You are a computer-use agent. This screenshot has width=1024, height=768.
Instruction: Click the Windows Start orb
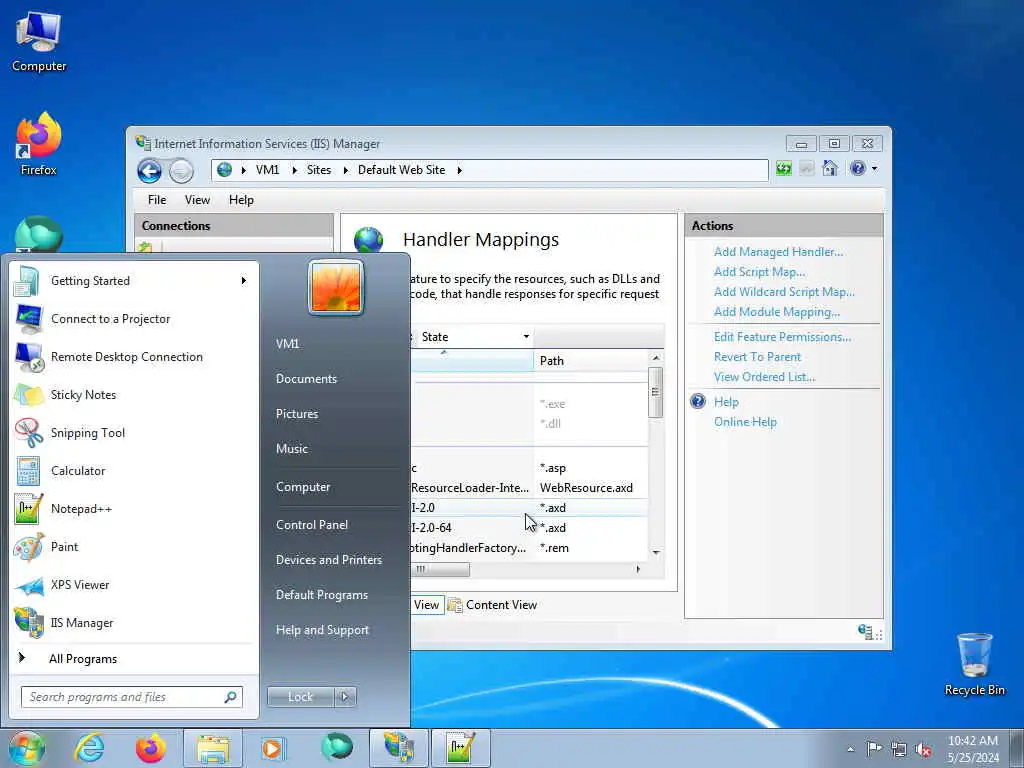pyautogui.click(x=27, y=748)
